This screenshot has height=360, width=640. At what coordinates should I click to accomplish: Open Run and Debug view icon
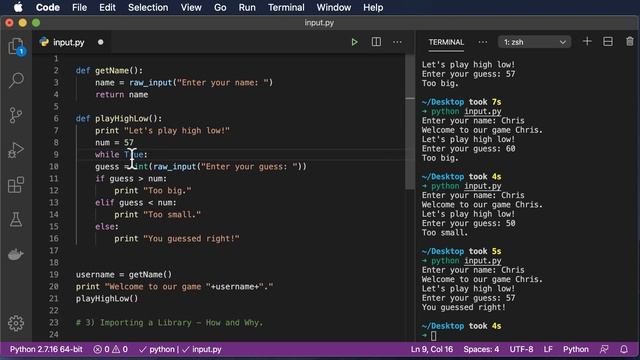click(16, 150)
